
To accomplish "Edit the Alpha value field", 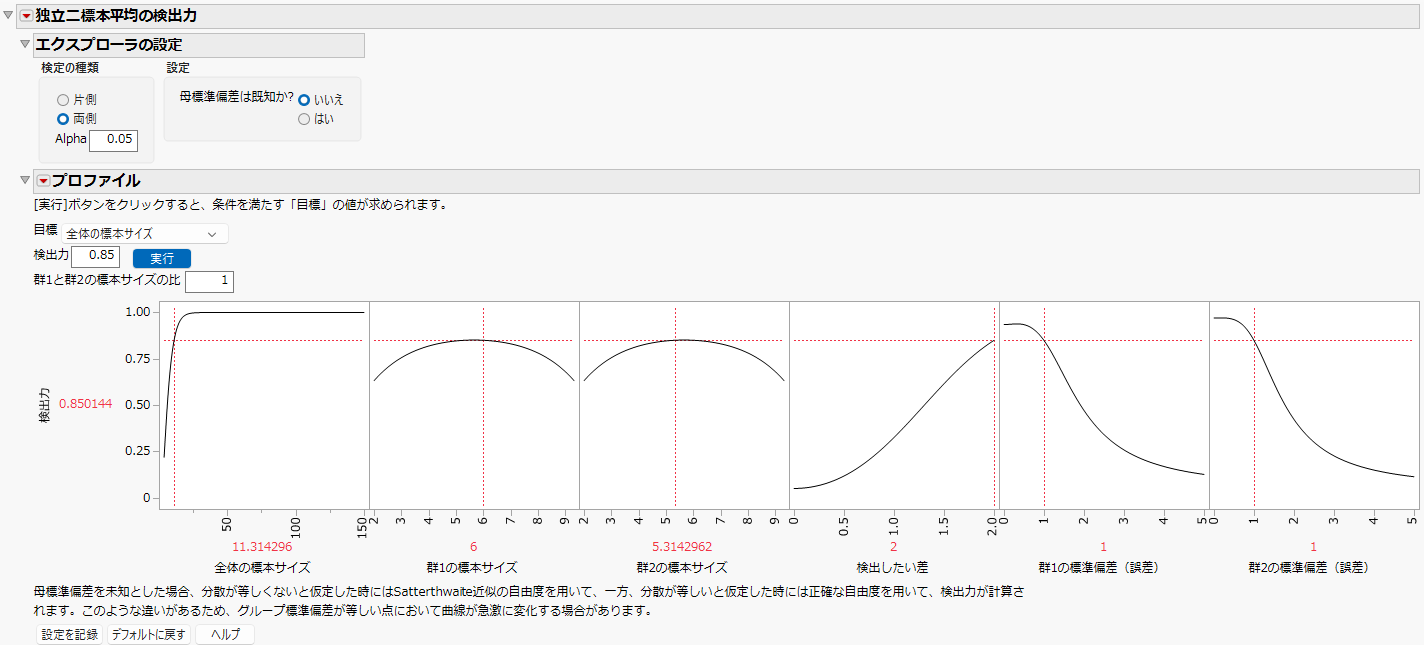I will (113, 140).
